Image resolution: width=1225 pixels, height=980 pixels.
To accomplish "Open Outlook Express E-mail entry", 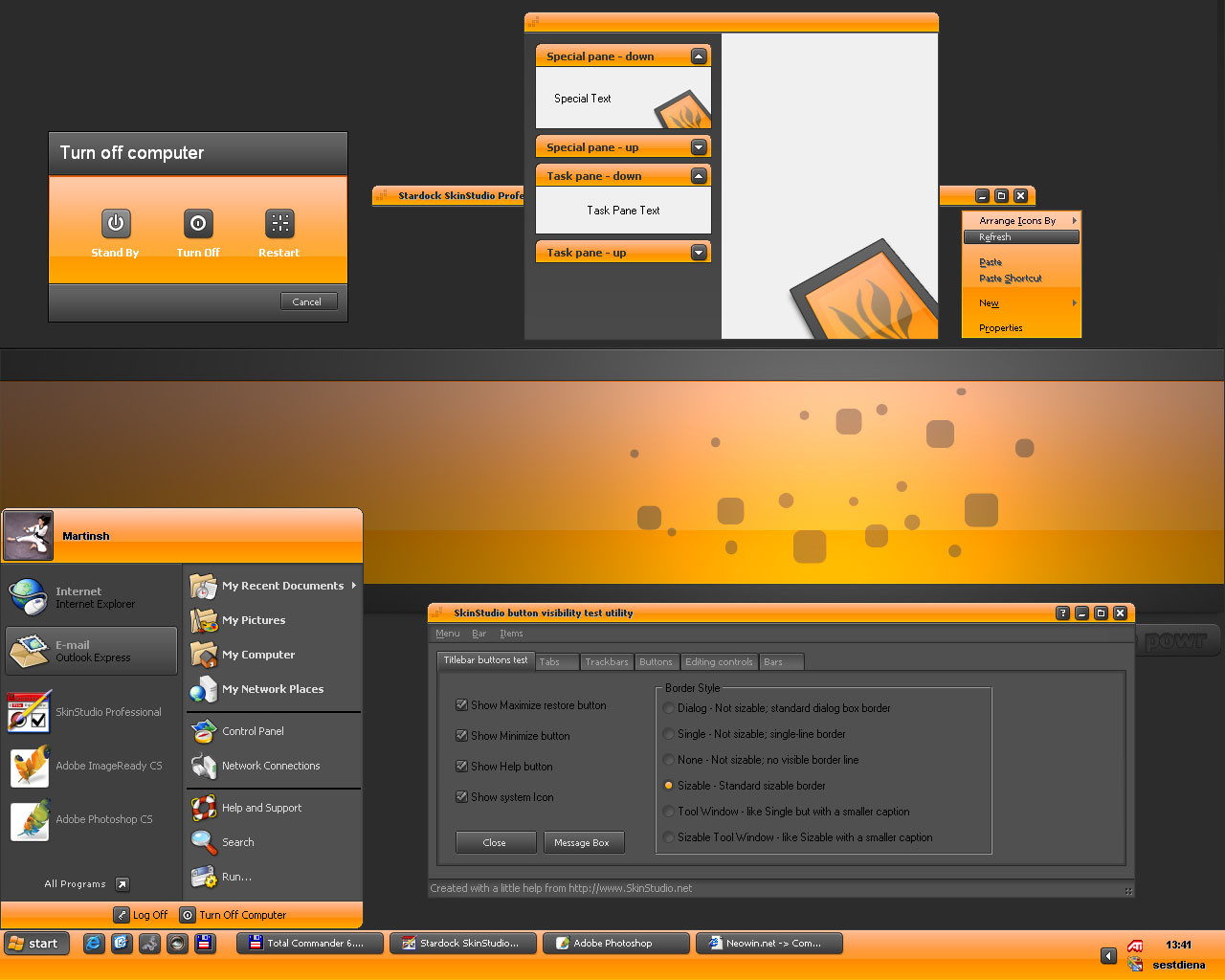I will [91, 651].
